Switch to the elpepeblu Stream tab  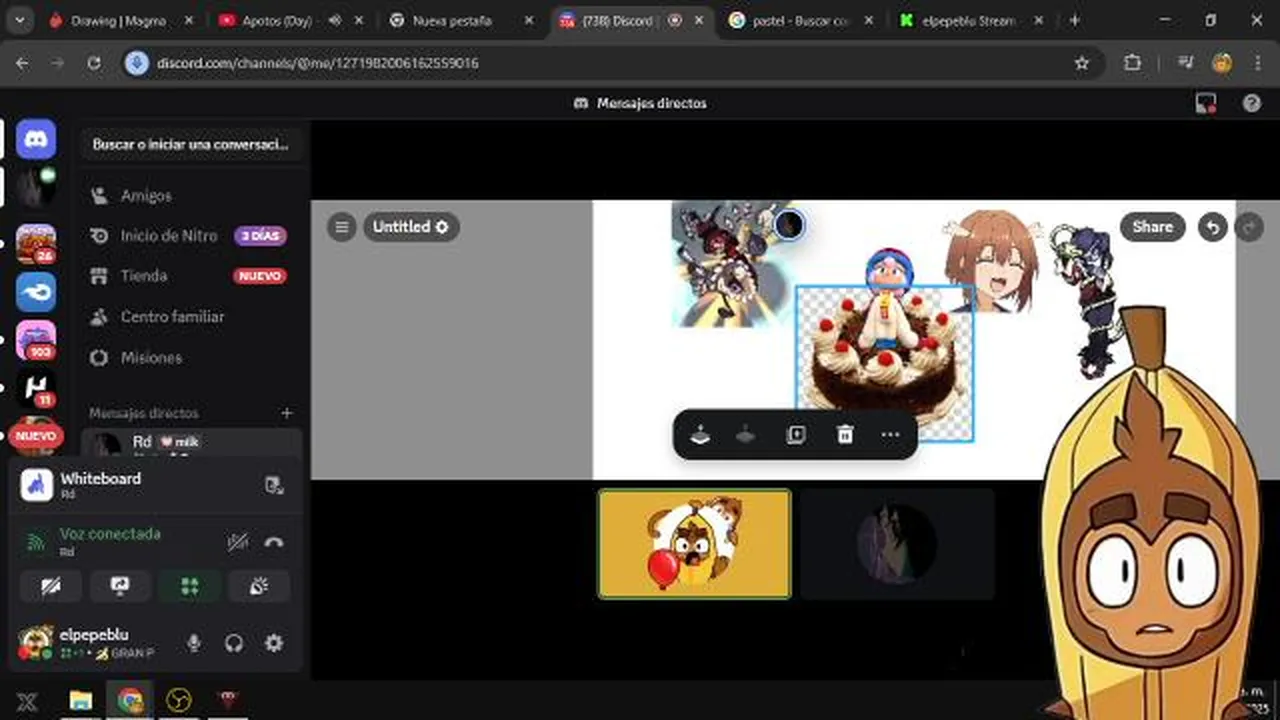tap(968, 20)
